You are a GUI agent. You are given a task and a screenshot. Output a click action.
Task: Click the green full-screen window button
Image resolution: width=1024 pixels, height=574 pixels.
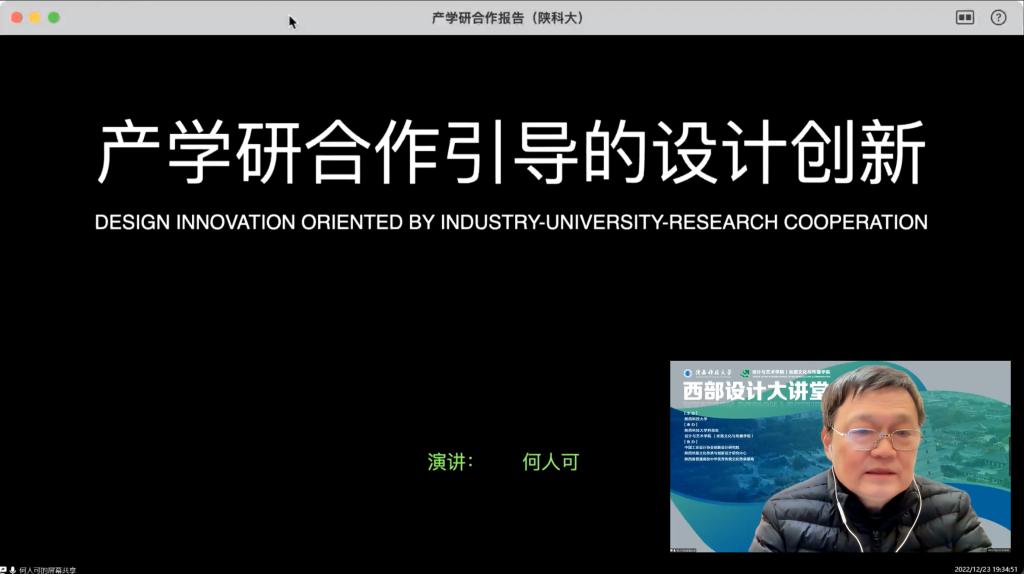click(54, 17)
